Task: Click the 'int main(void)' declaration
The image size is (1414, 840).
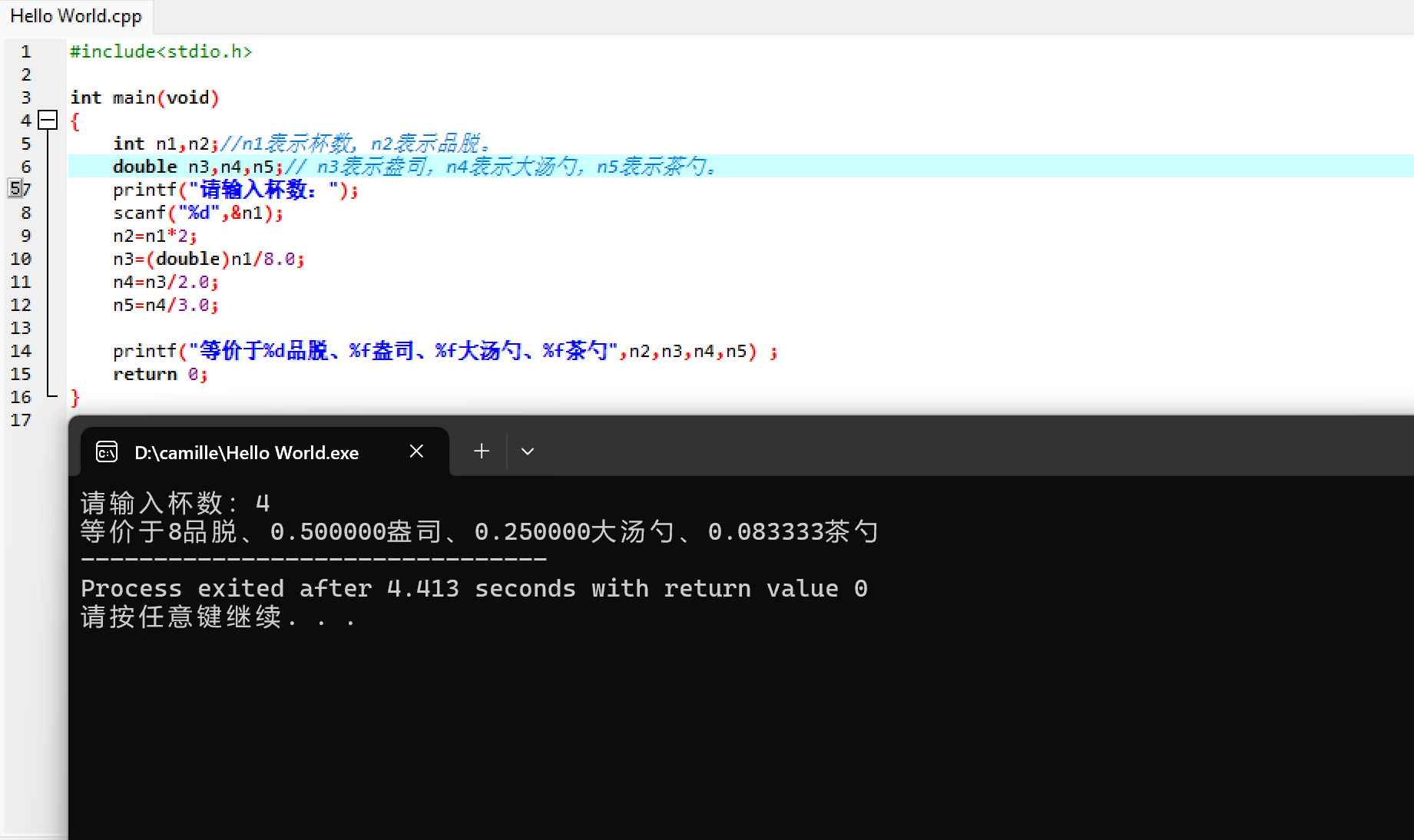Action: click(x=144, y=98)
